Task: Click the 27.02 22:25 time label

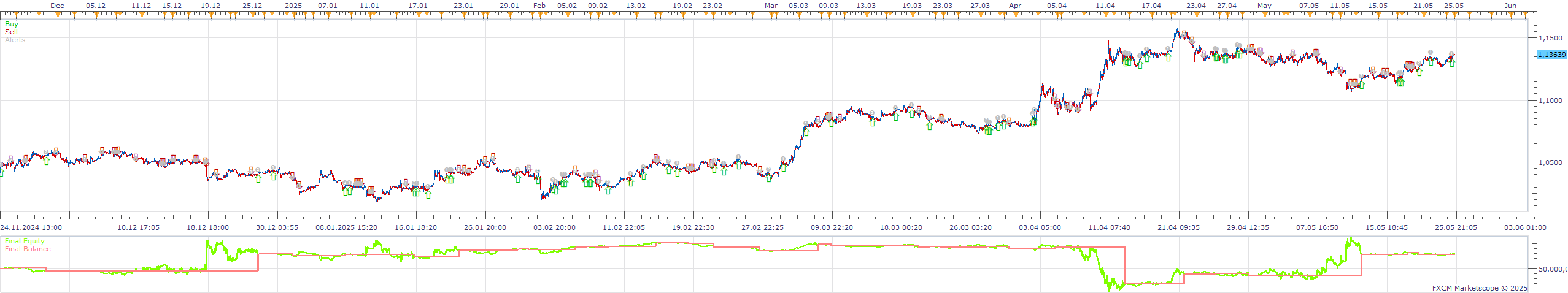Action: pos(763,227)
